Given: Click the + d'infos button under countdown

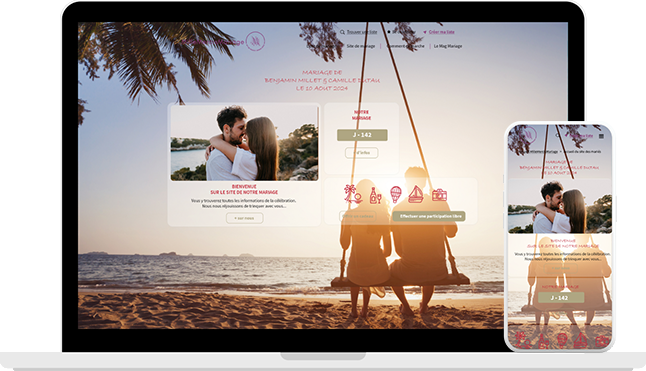Looking at the screenshot, I should 361,153.
